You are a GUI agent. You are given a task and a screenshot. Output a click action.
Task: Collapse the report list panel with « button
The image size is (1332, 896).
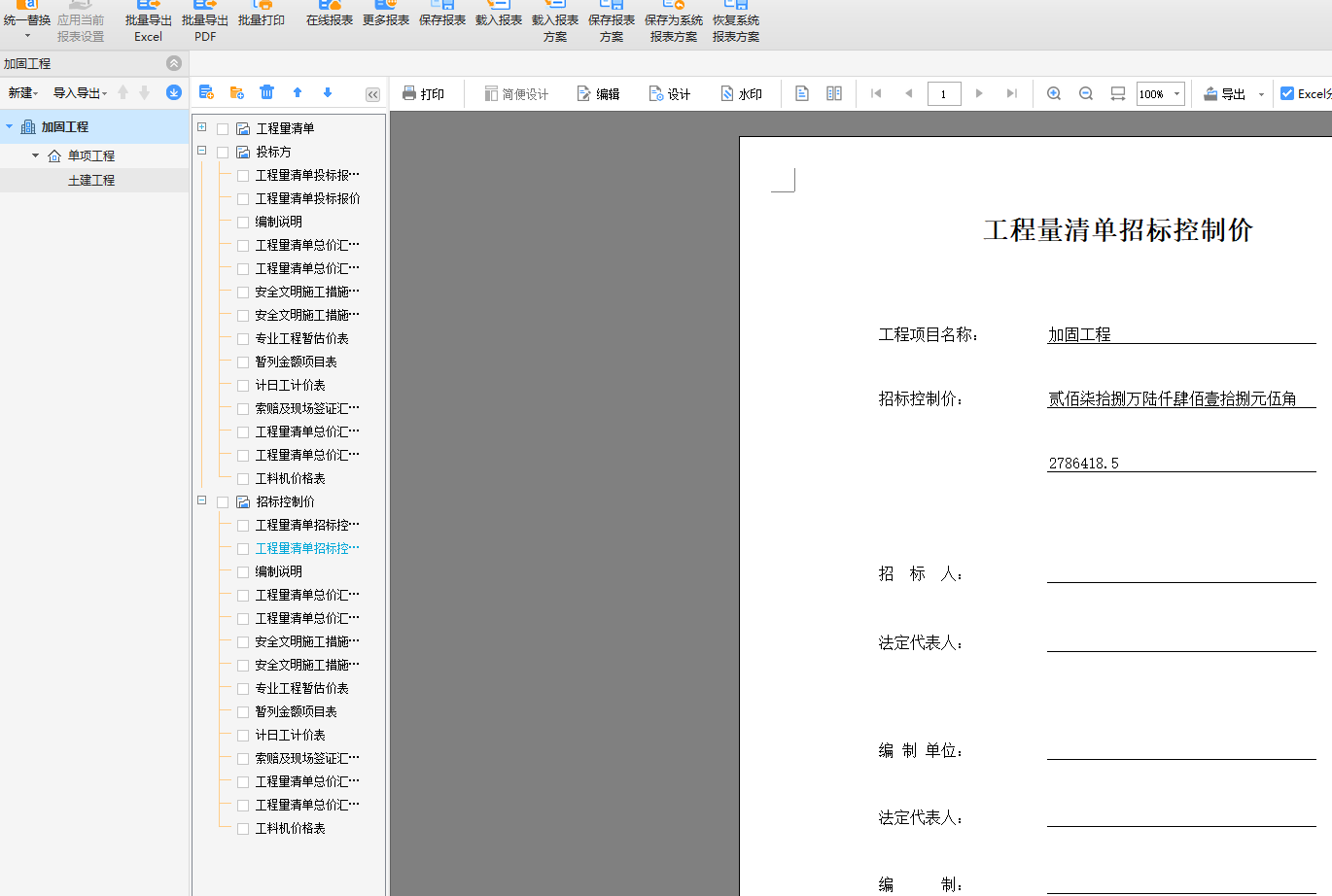372,94
